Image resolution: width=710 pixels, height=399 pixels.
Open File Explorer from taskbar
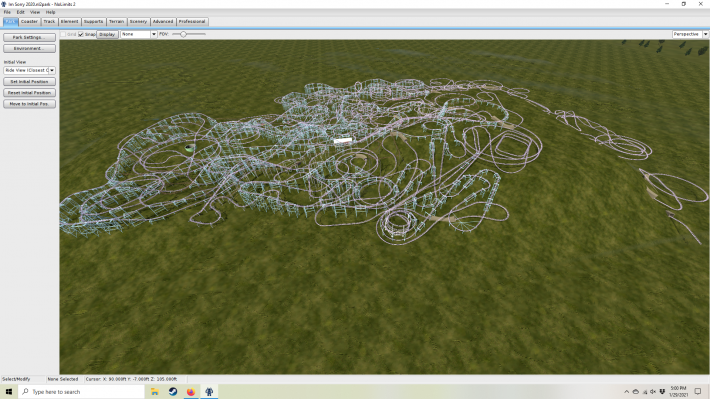pyautogui.click(x=155, y=392)
